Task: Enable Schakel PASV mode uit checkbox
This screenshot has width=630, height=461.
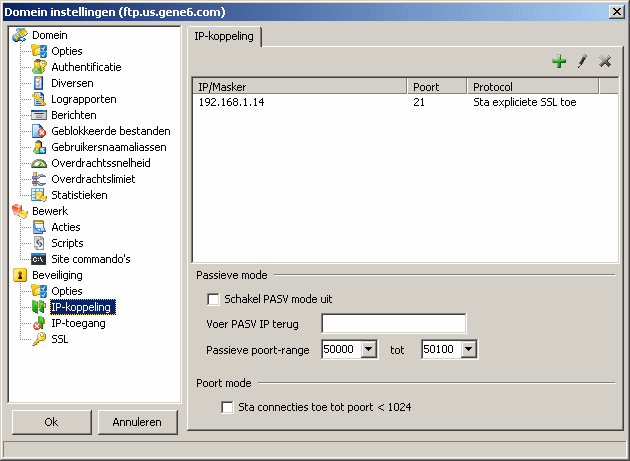Action: click(x=213, y=299)
